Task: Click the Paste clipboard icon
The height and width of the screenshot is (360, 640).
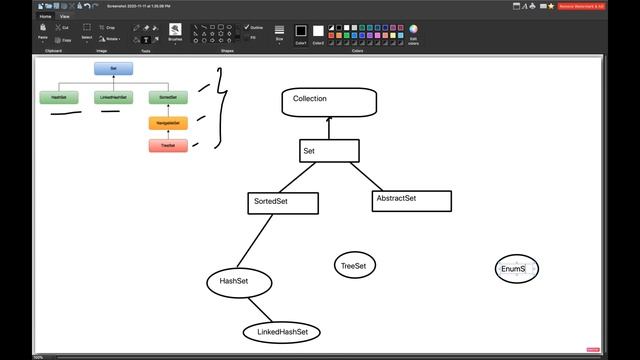Action: 43,28
